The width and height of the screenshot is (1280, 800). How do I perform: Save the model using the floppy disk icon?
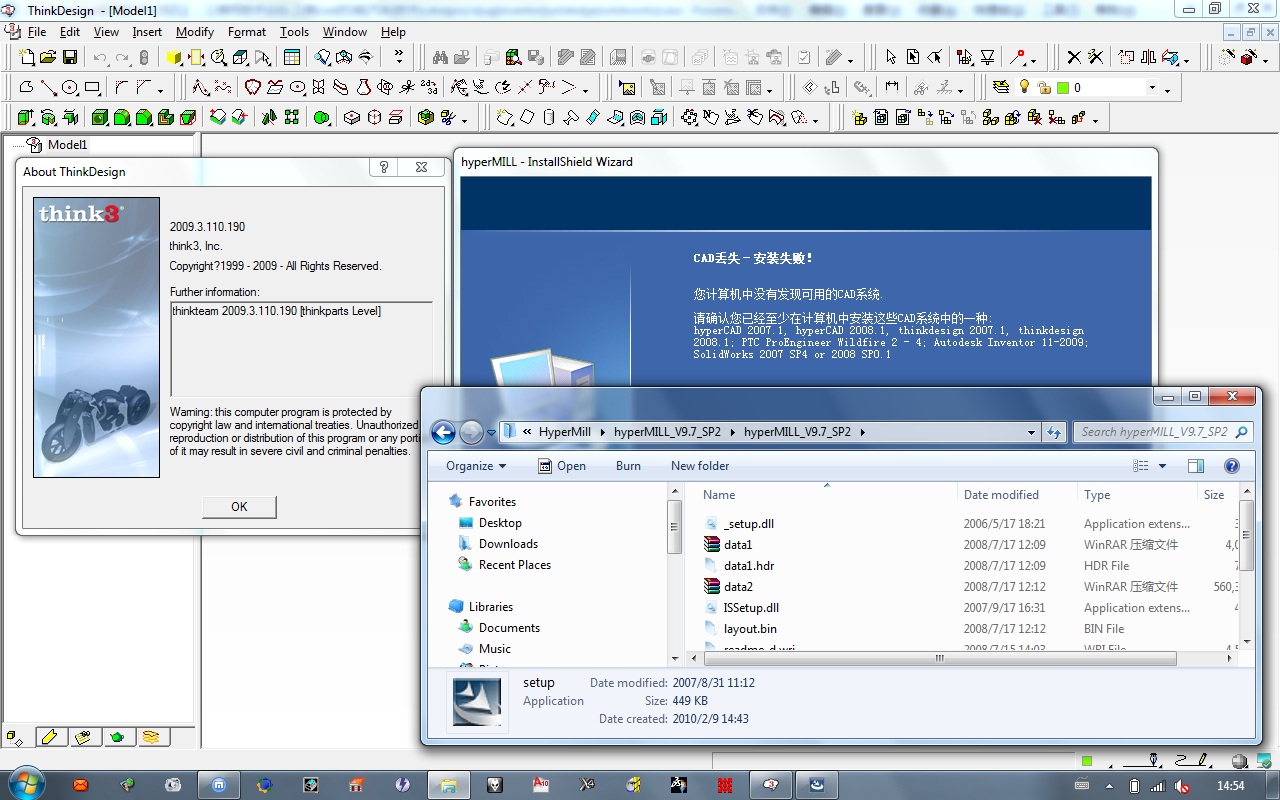(70, 57)
